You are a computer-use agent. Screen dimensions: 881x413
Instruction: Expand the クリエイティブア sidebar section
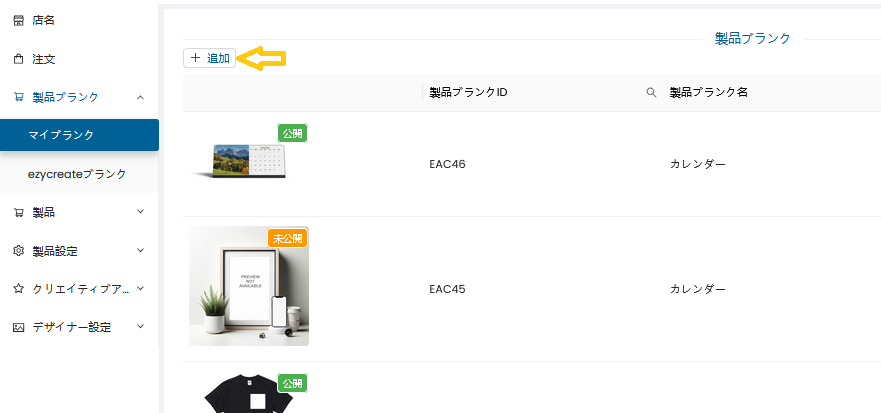click(140, 289)
